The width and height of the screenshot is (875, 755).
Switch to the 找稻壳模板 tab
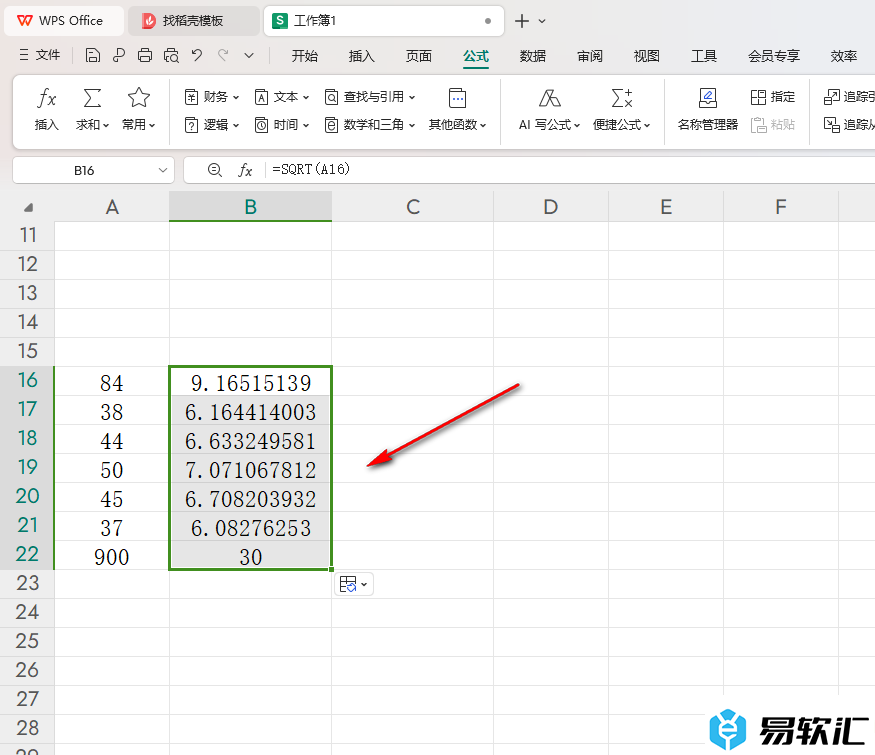pos(193,21)
